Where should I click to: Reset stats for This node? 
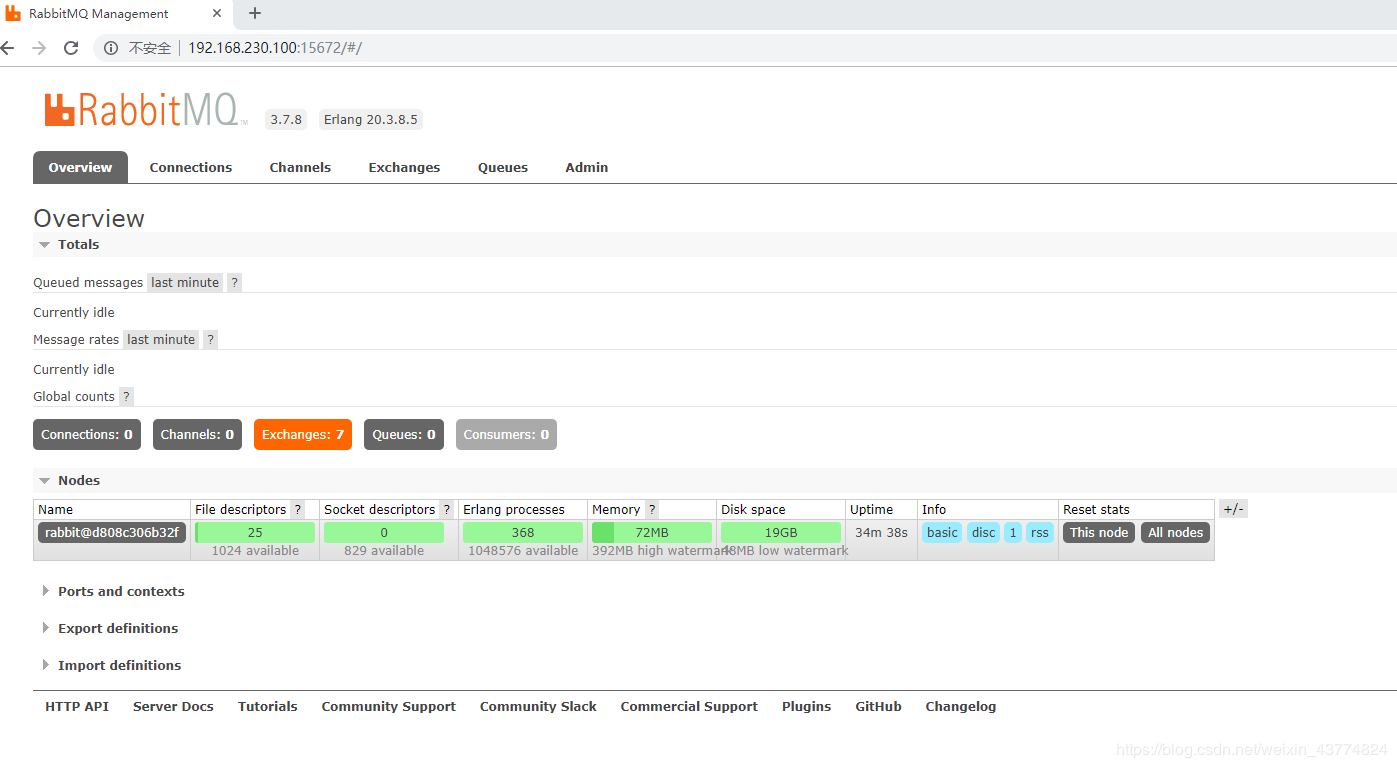pyautogui.click(x=1099, y=533)
